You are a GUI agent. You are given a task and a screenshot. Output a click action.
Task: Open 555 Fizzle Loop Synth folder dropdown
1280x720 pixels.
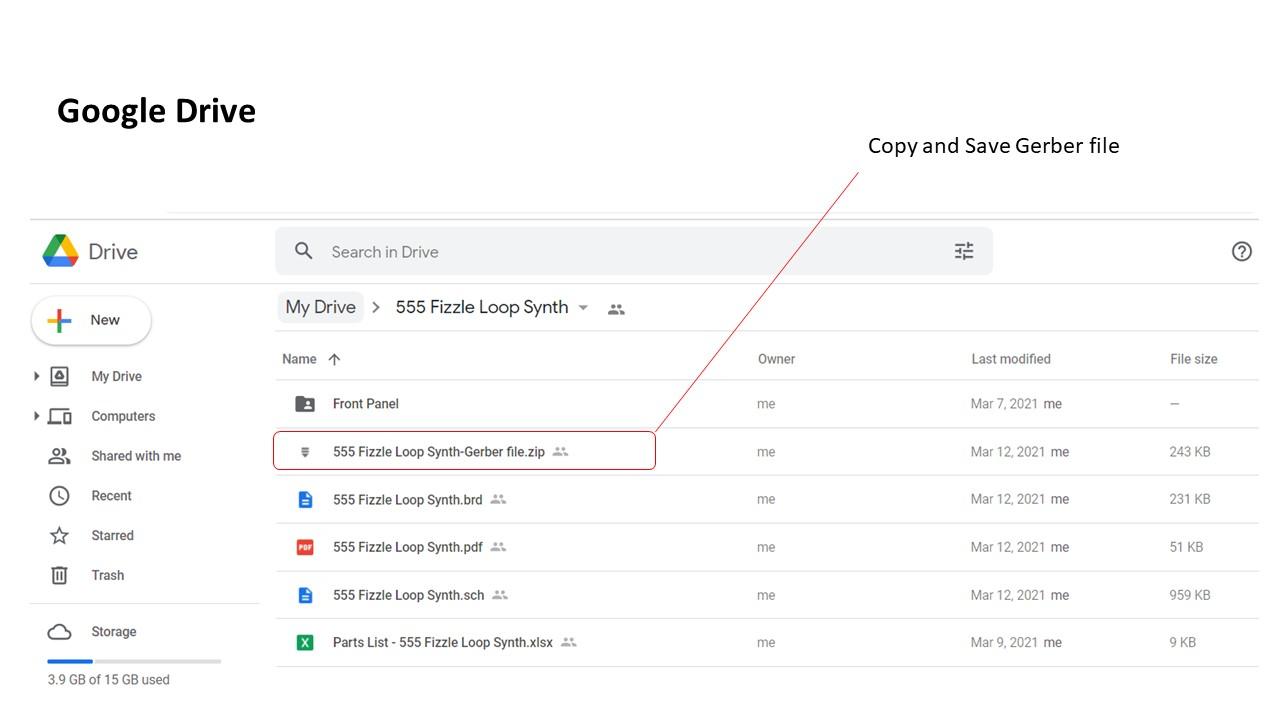pos(584,308)
